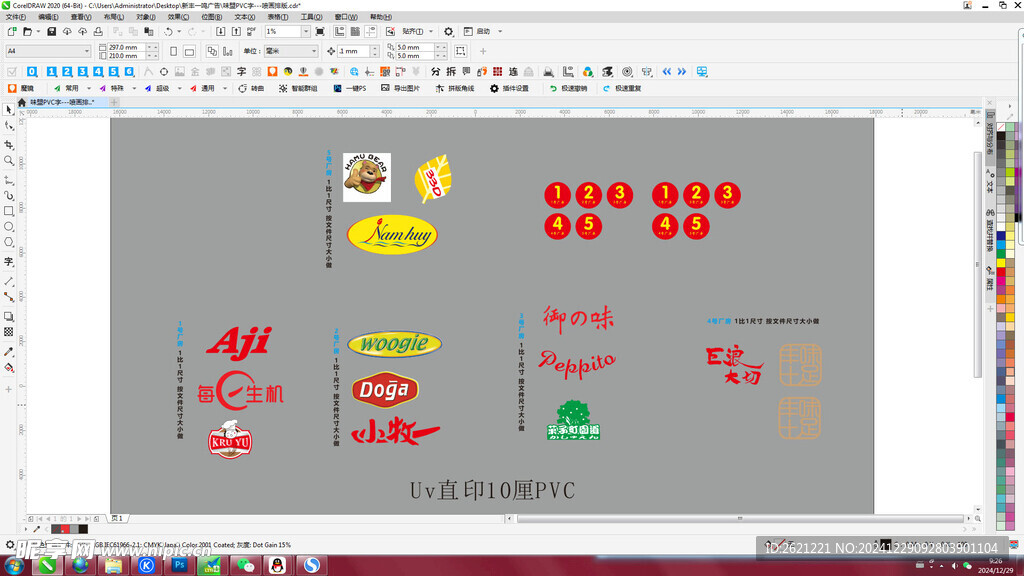
Task: Expand the 启动 launch dropdown
Action: pyautogui.click(x=500, y=31)
